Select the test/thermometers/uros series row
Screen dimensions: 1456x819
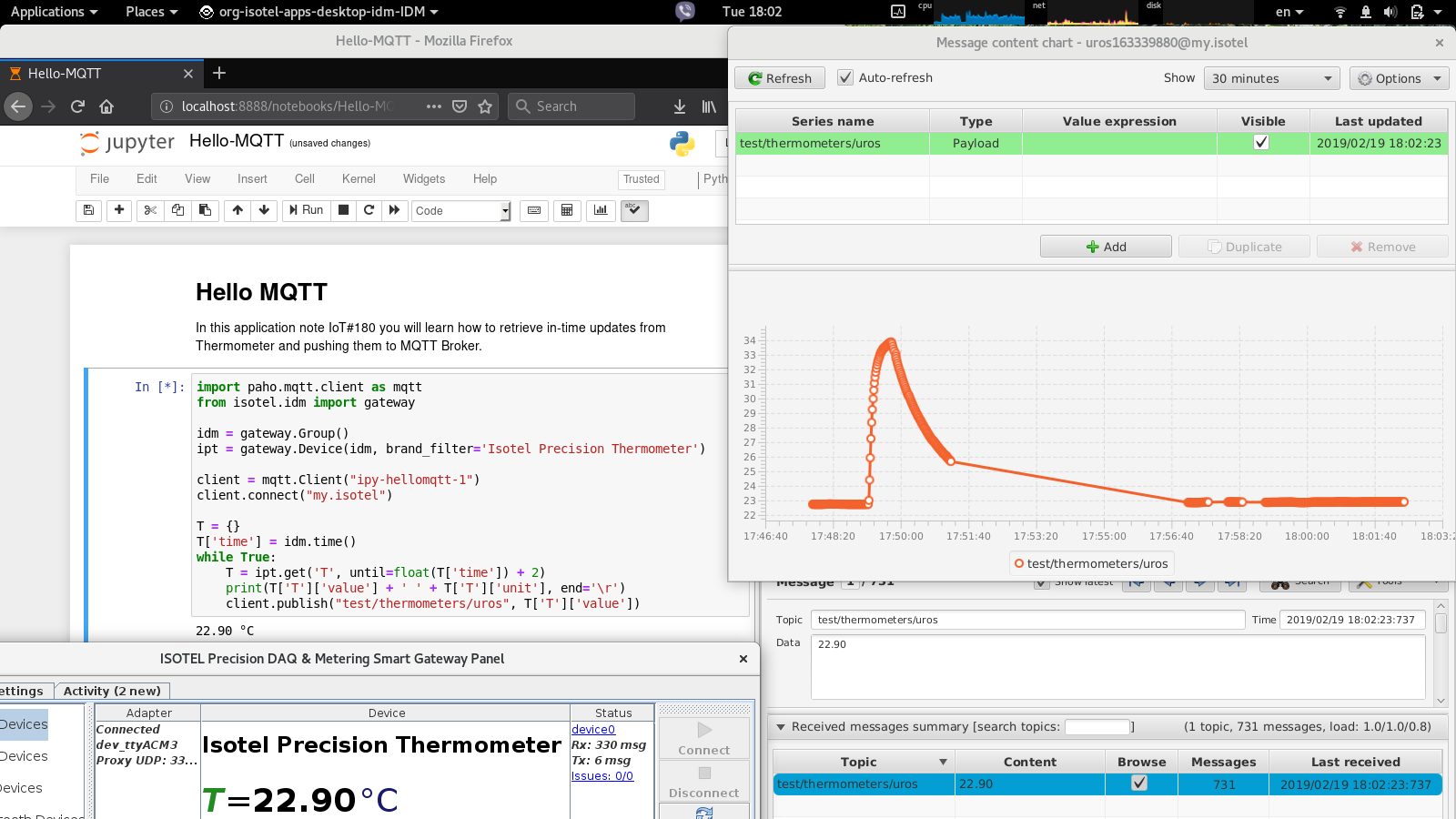click(1091, 143)
